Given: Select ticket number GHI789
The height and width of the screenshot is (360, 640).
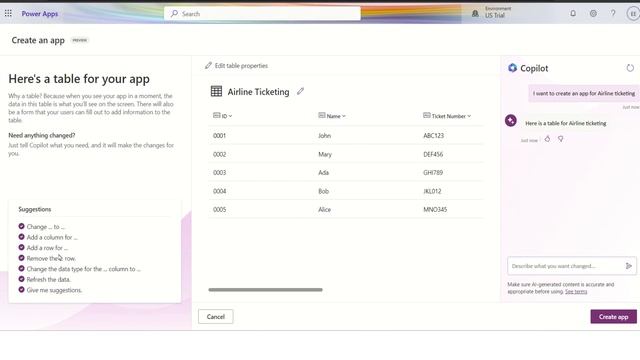Looking at the screenshot, I should pyautogui.click(x=433, y=173).
